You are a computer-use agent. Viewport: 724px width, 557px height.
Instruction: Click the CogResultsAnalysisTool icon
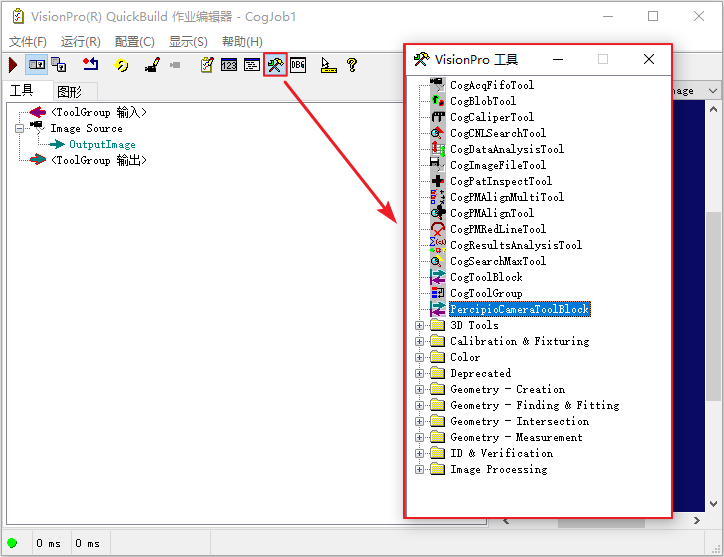click(x=438, y=245)
